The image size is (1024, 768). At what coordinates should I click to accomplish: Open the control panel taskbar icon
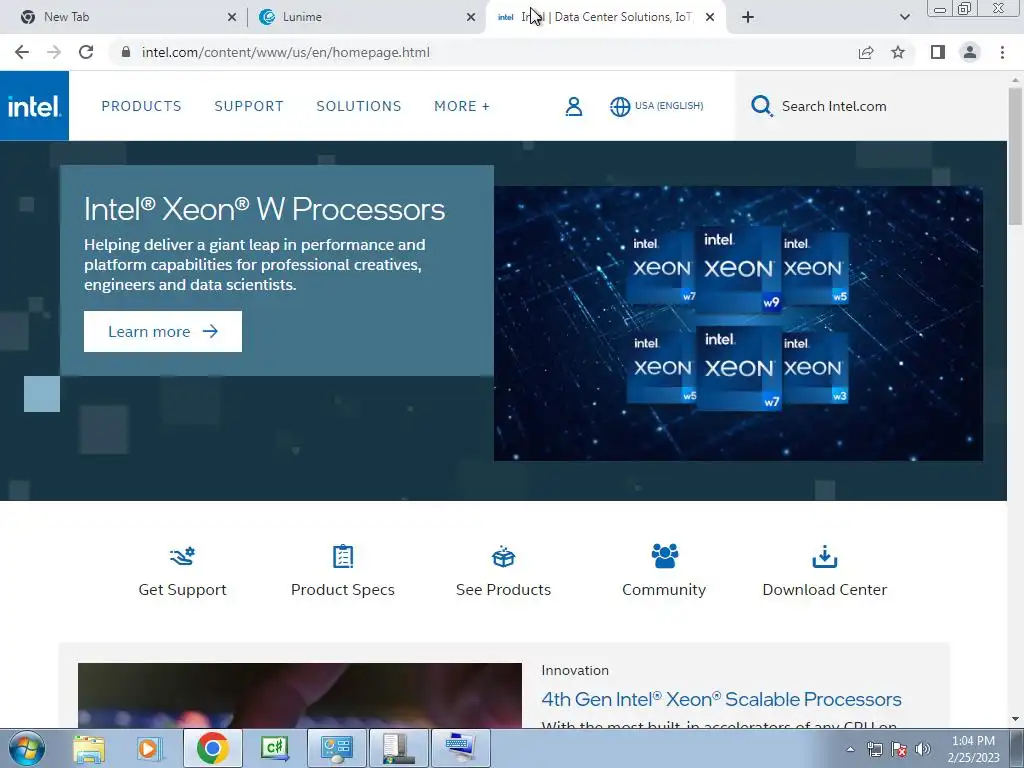pos(337,748)
